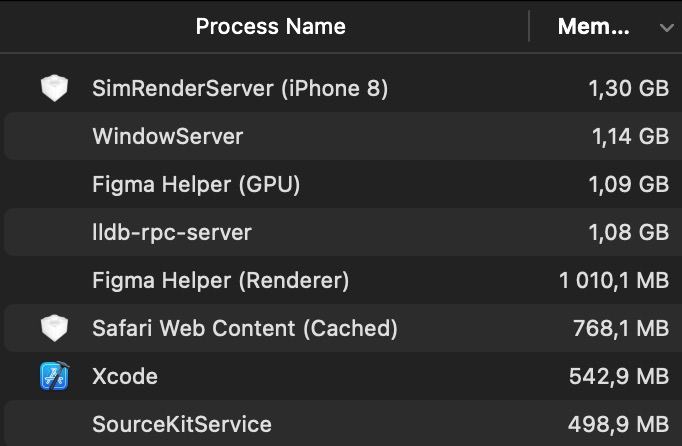Click the Xcode app icon
This screenshot has width=682, height=446.
pyautogui.click(x=54, y=376)
